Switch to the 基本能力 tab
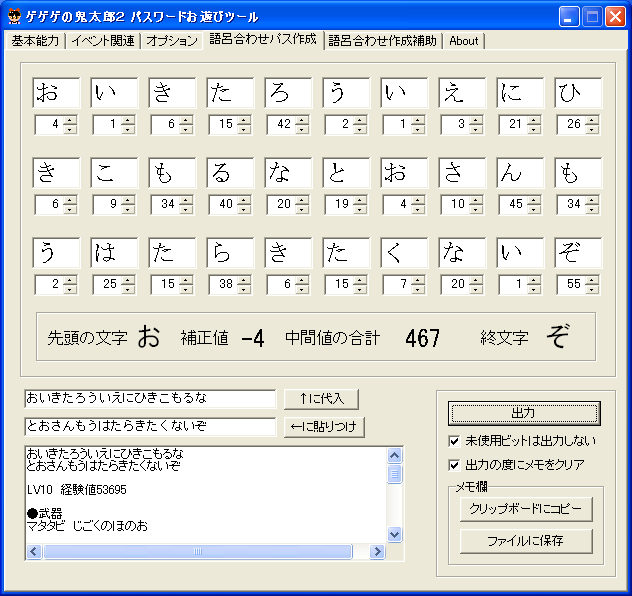Screen dimensions: 632x596 35,41
